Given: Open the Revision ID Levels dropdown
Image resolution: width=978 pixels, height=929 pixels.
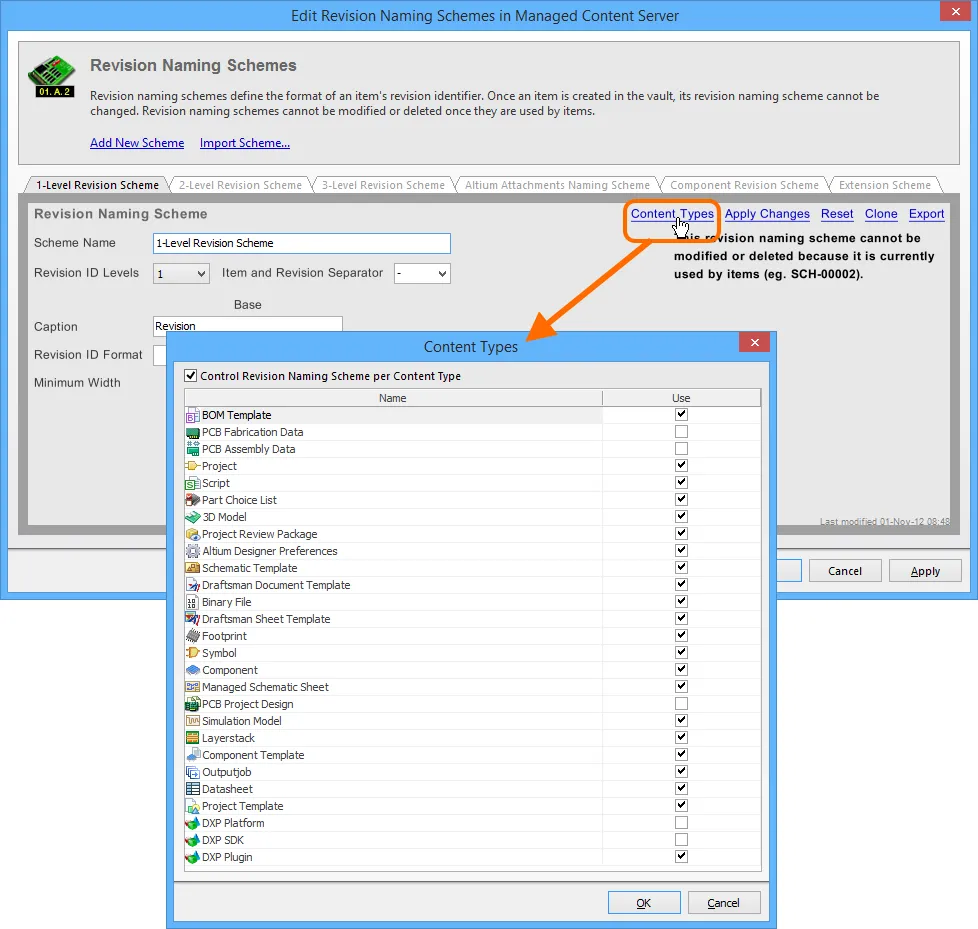Looking at the screenshot, I should click(181, 273).
